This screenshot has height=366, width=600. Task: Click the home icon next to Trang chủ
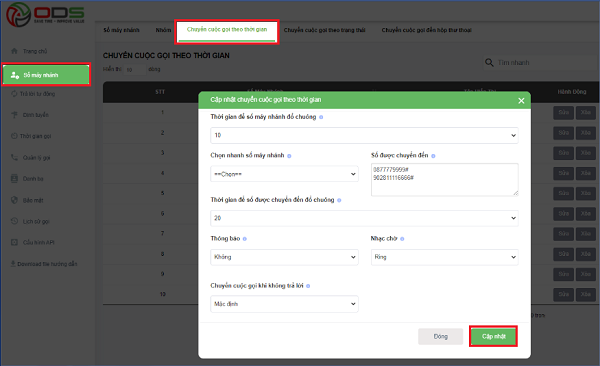coord(14,51)
